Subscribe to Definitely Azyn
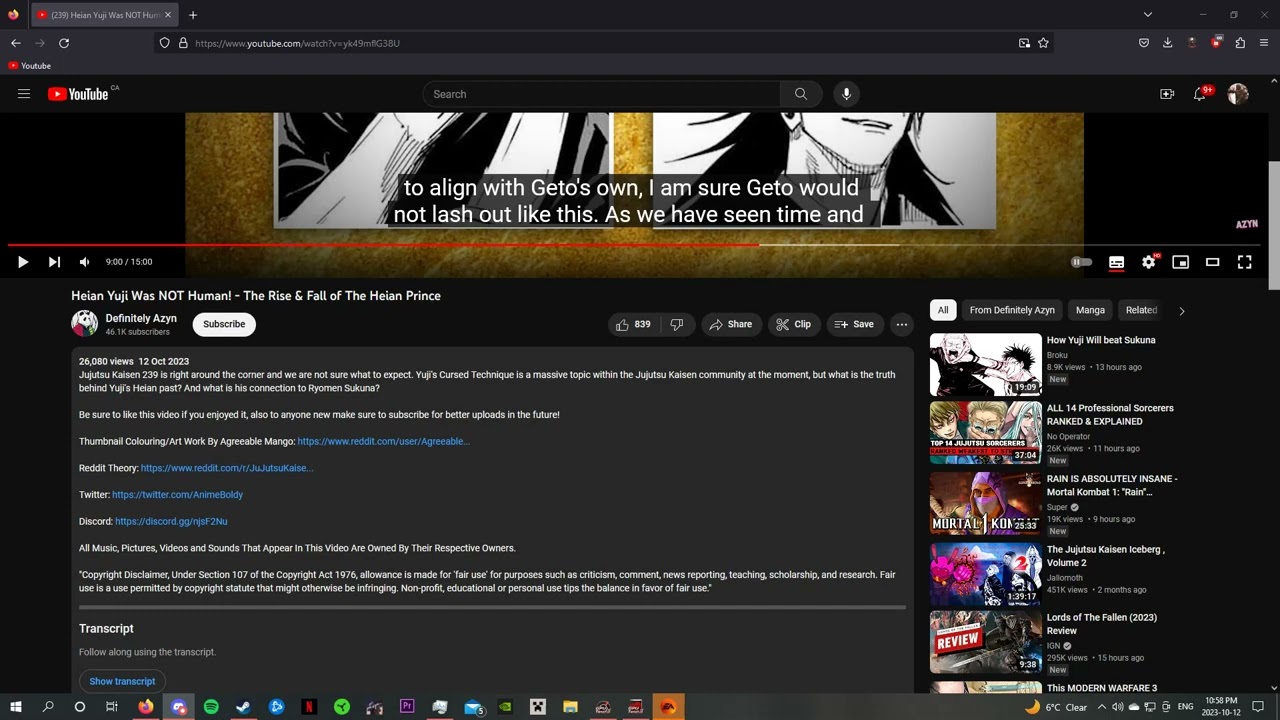This screenshot has width=1280, height=720. tap(224, 324)
